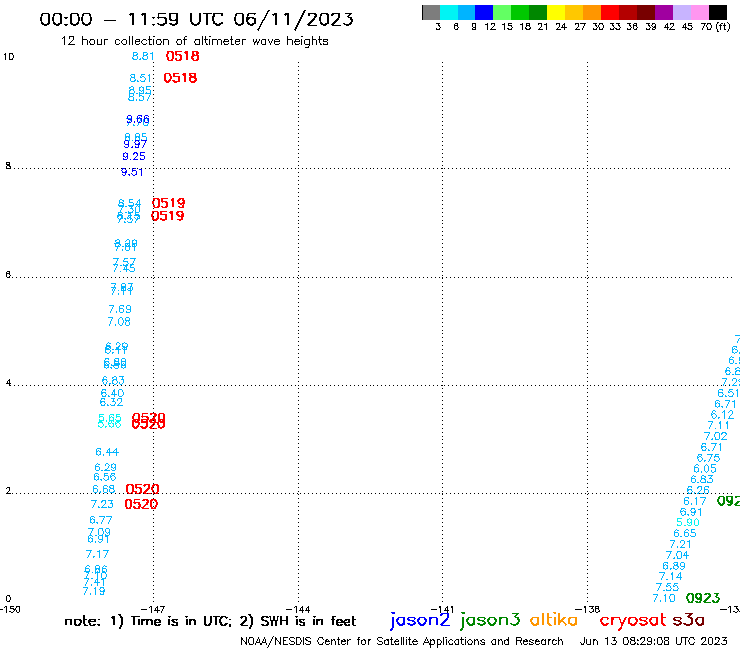Click the black swatch at legend end

(x=717, y=12)
